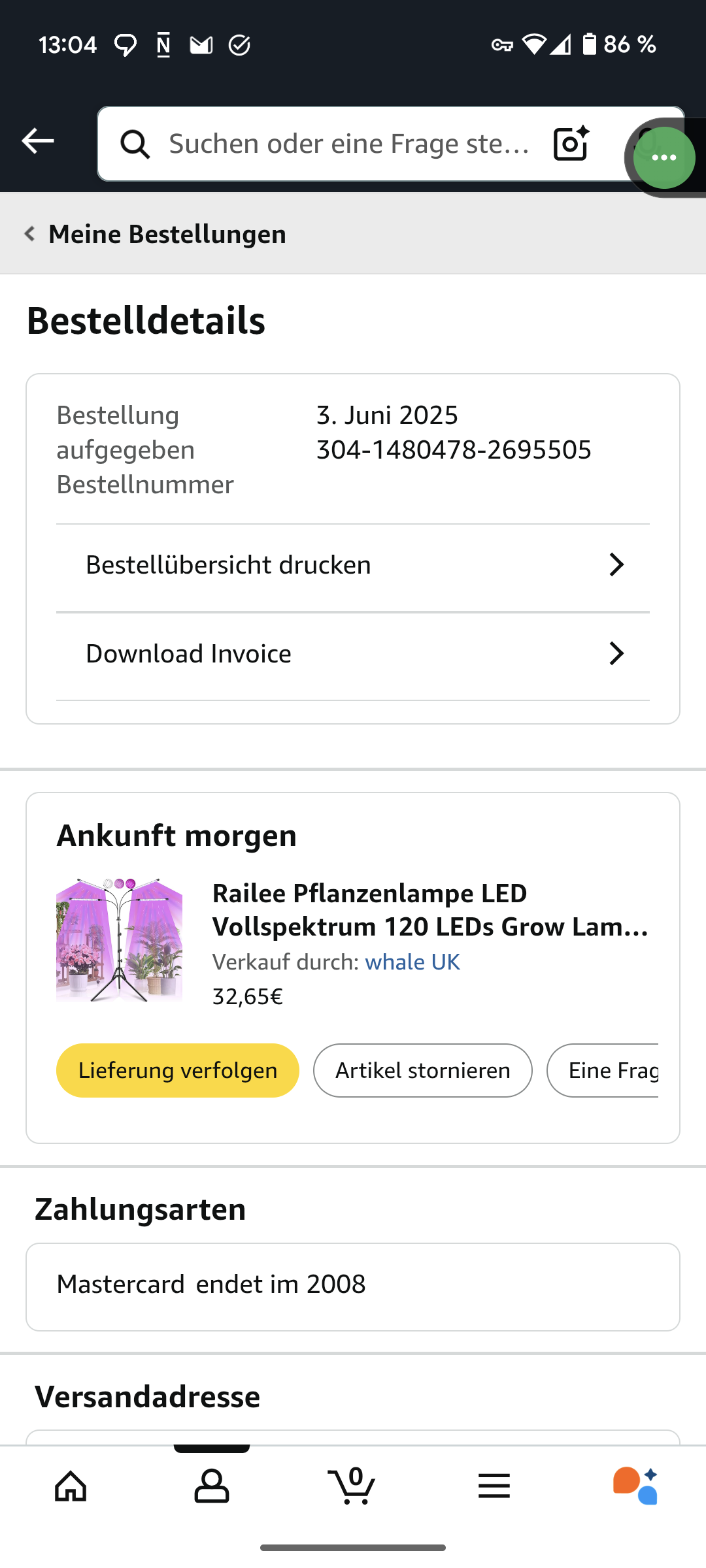Focus the search input field
706x1568 pixels.
(x=349, y=144)
